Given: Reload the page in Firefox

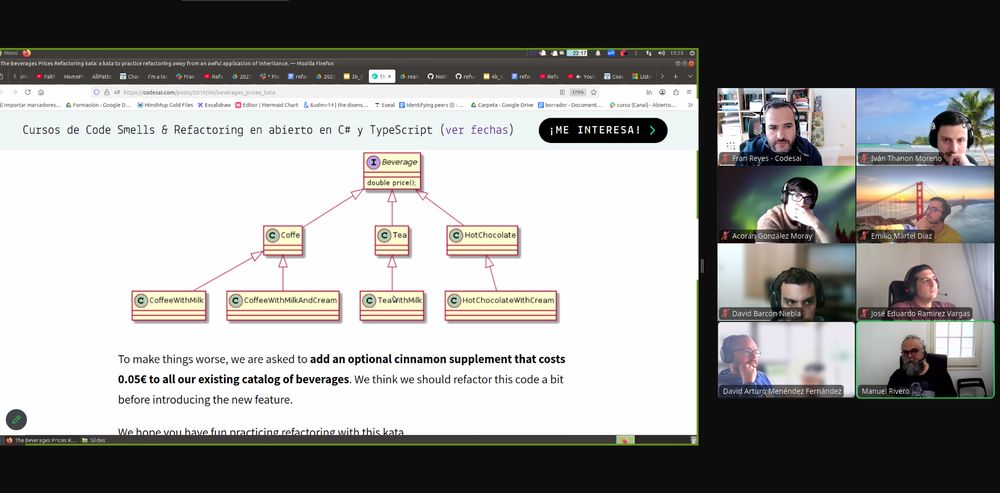Looking at the screenshot, I should tap(27, 92).
